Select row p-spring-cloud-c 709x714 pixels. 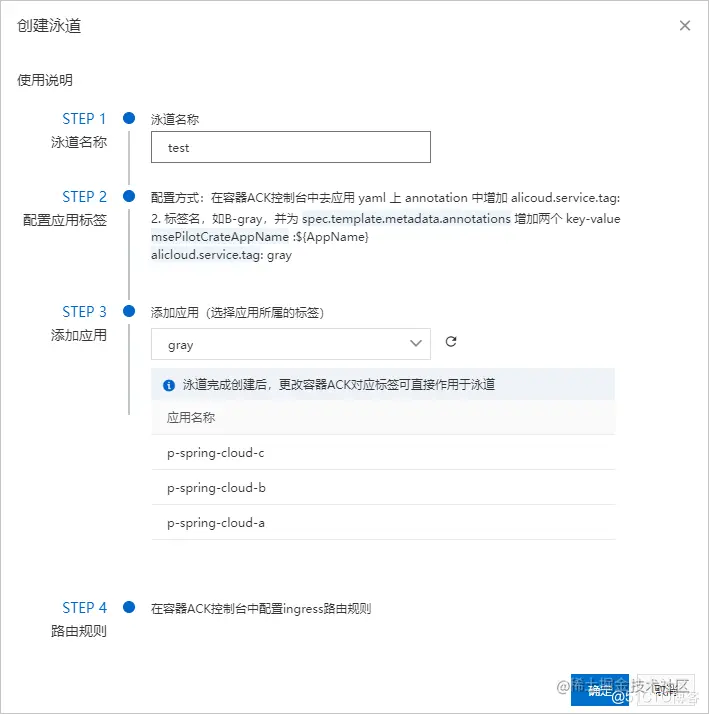[383, 453]
